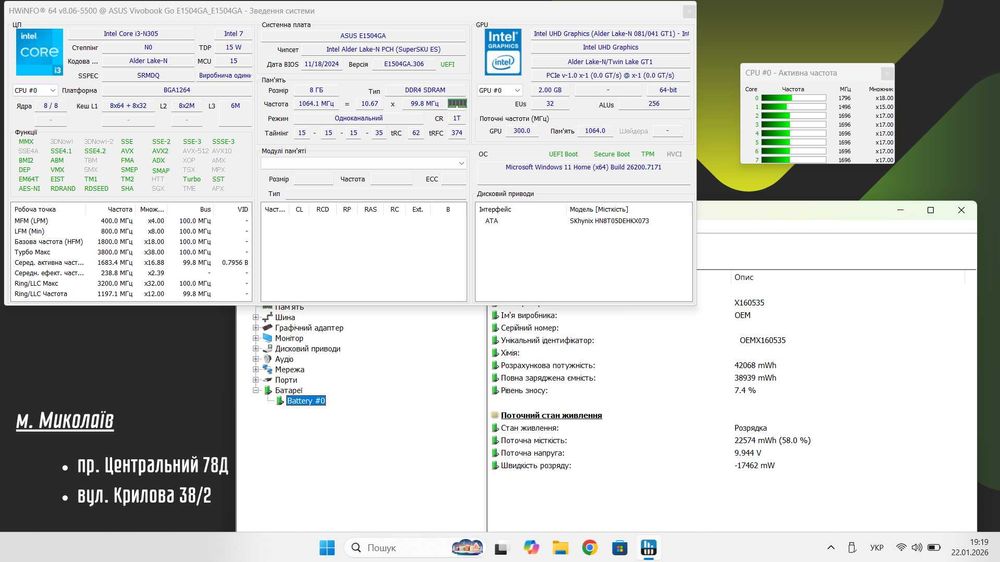Select the Батареї battery icon in the tree

point(268,390)
